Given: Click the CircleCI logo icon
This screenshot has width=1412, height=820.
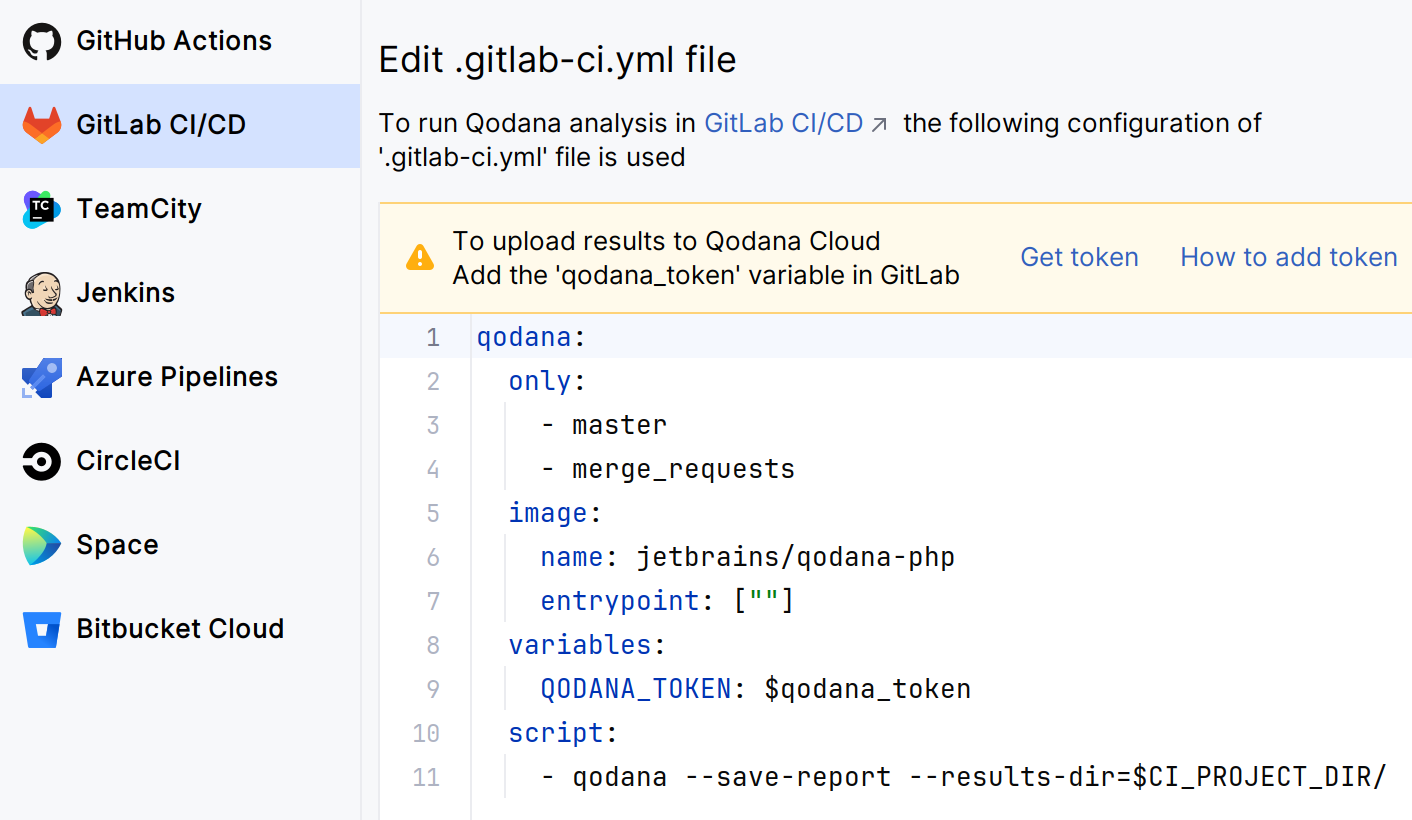Looking at the screenshot, I should pos(40,461).
